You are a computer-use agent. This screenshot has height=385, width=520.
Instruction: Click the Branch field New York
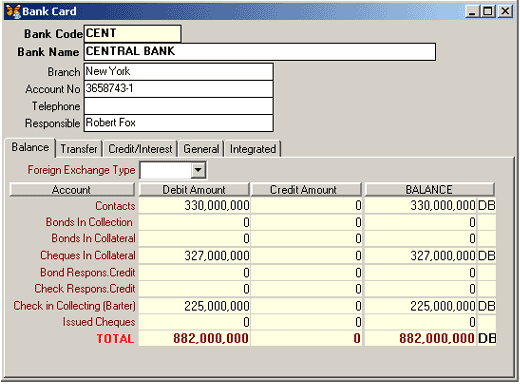(x=179, y=72)
